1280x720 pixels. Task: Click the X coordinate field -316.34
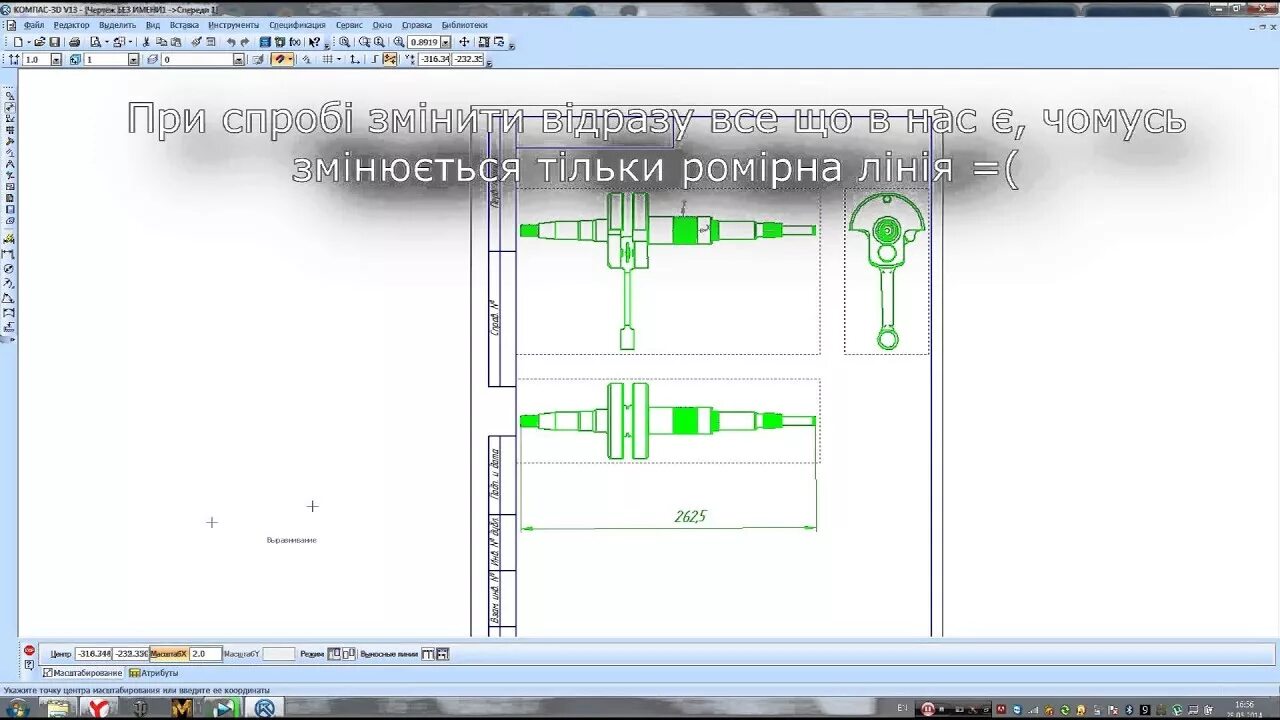click(434, 59)
